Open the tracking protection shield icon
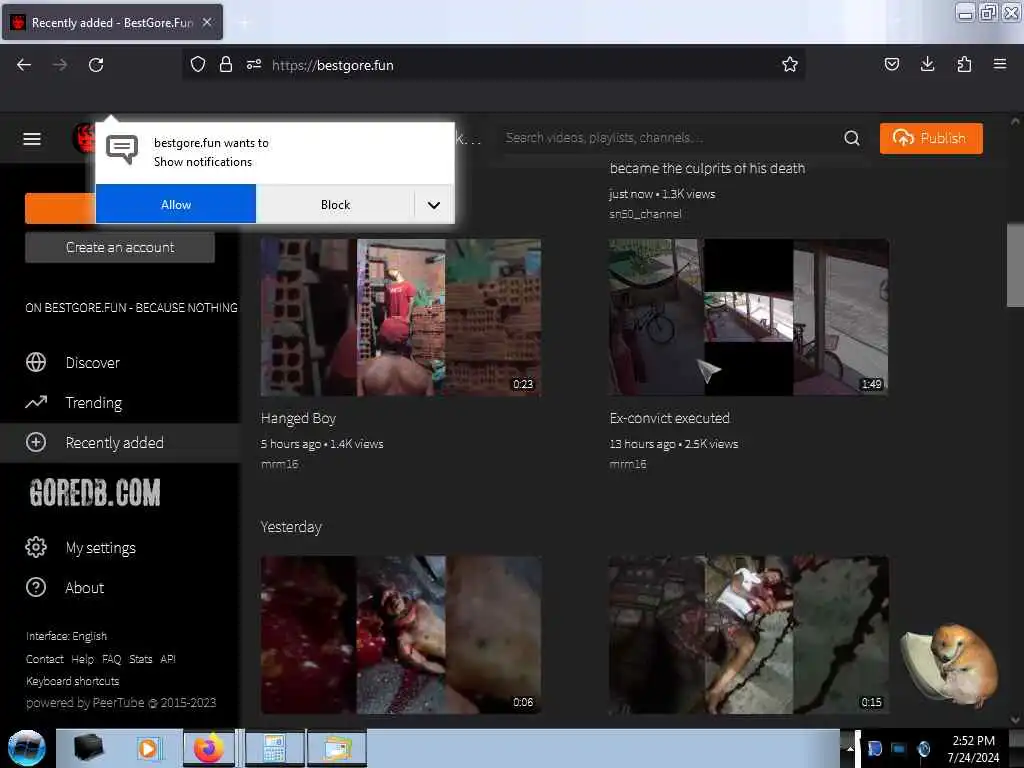The width and height of the screenshot is (1024, 768). pos(198,65)
